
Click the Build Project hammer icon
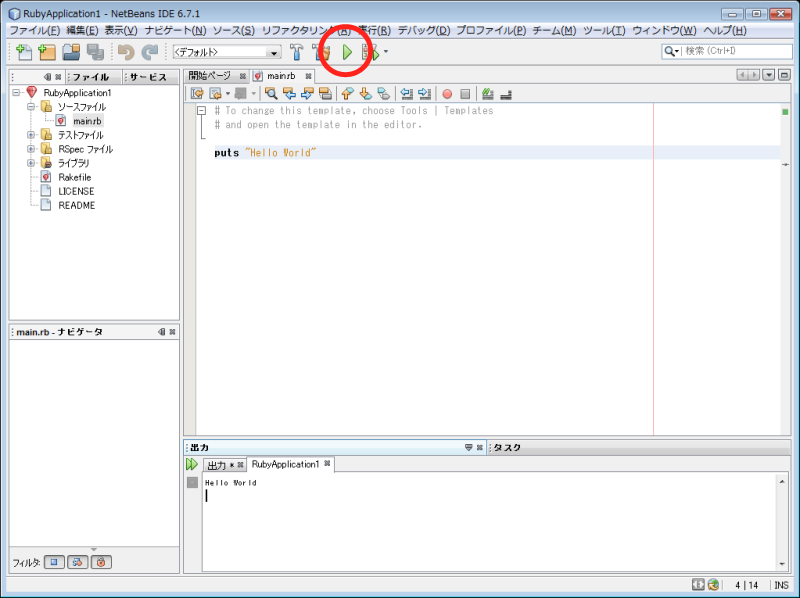[x=296, y=52]
